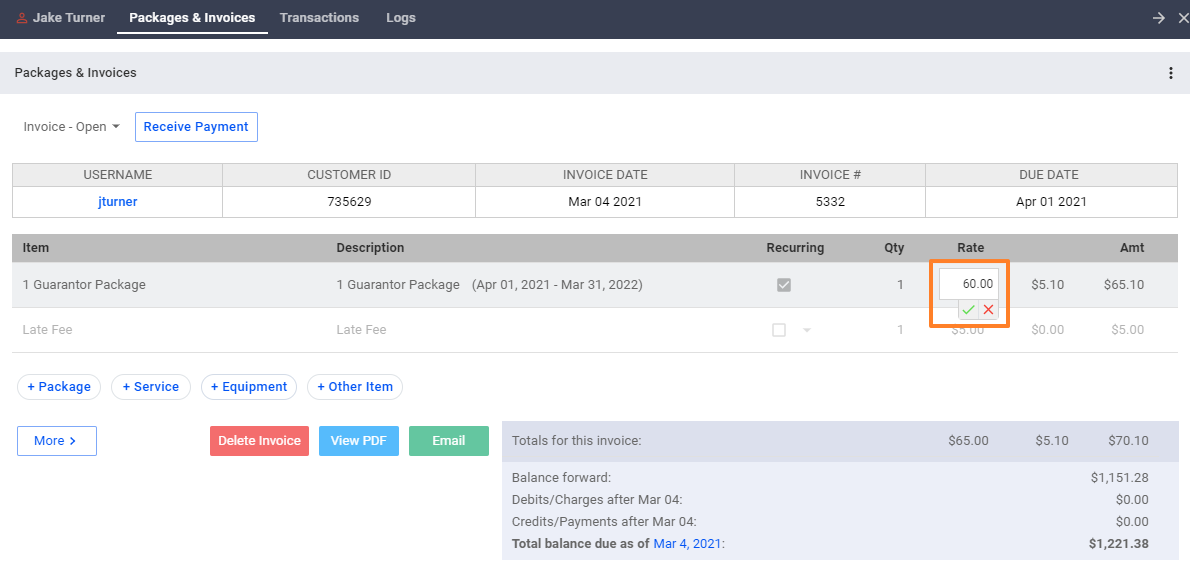Open the Mar 4, 2021 date link
This screenshot has height=569, width=1190.
point(688,543)
